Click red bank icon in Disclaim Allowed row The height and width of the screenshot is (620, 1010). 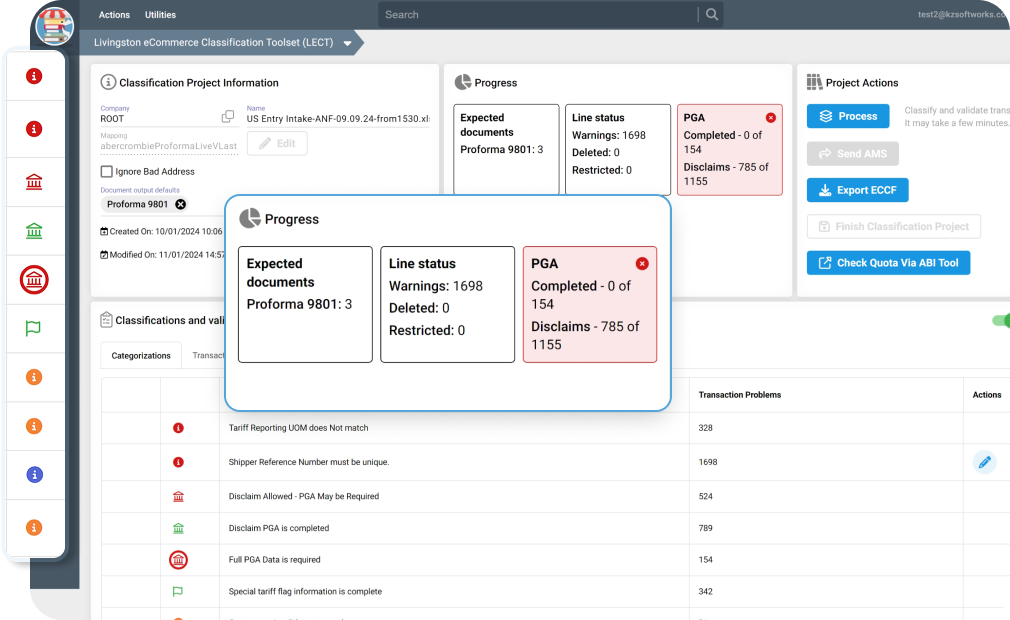pyautogui.click(x=178, y=496)
